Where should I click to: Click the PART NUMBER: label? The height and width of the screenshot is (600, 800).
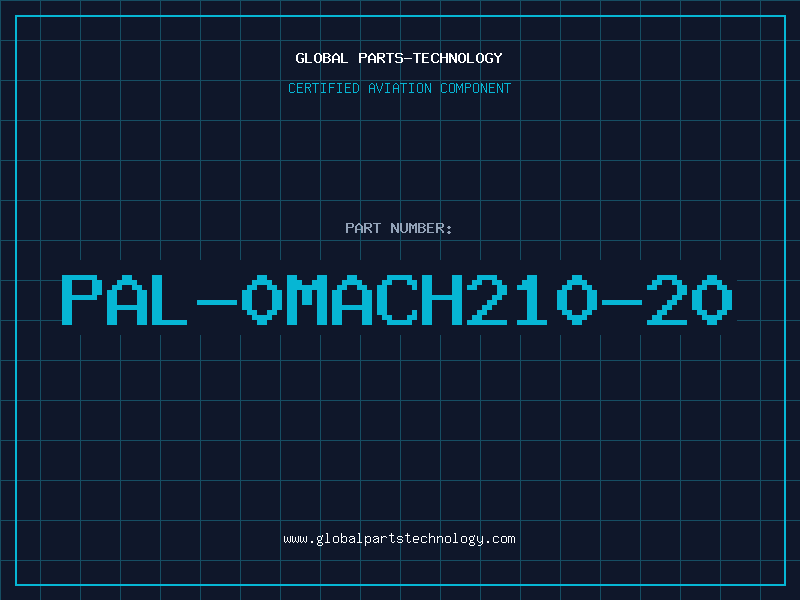tap(398, 228)
